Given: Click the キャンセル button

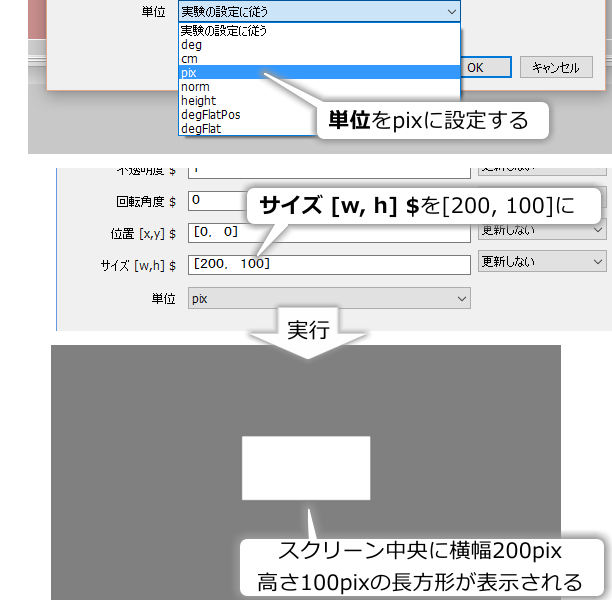Looking at the screenshot, I should [556, 67].
